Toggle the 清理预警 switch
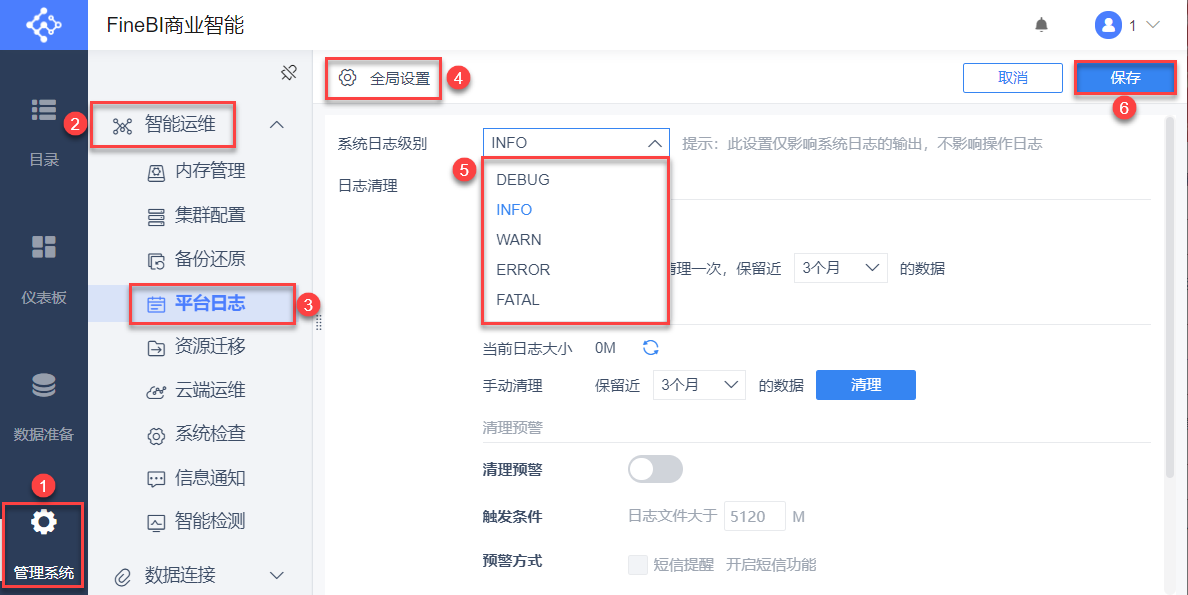1188x595 pixels. tap(655, 469)
